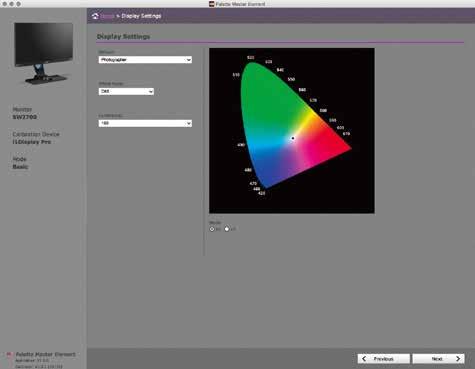Click the Home icon in the breadcrumb
This screenshot has width=475, height=369.
pyautogui.click(x=95, y=16)
